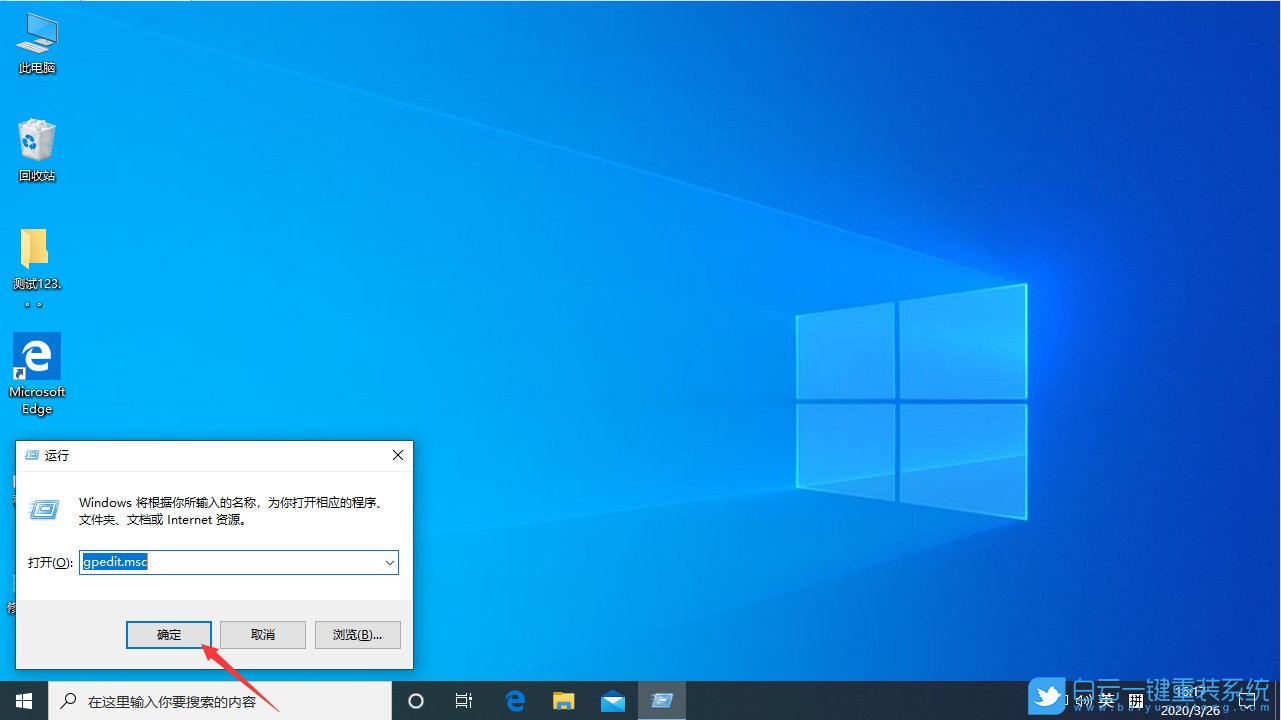Open the 浏览 file browser dialog
This screenshot has width=1281, height=720.
click(x=357, y=634)
